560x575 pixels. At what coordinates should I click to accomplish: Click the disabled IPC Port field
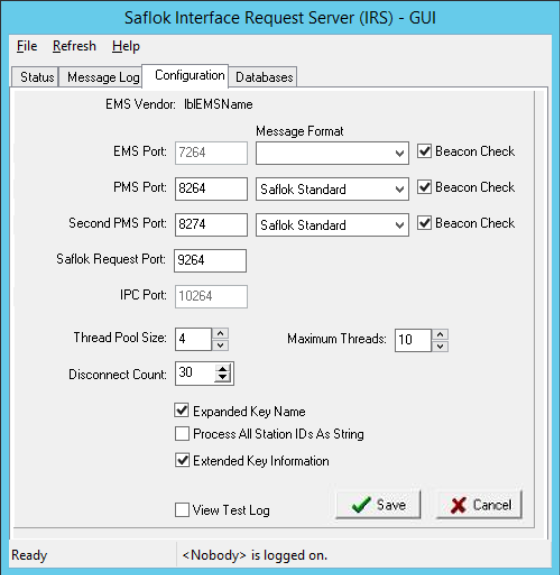[x=211, y=296]
